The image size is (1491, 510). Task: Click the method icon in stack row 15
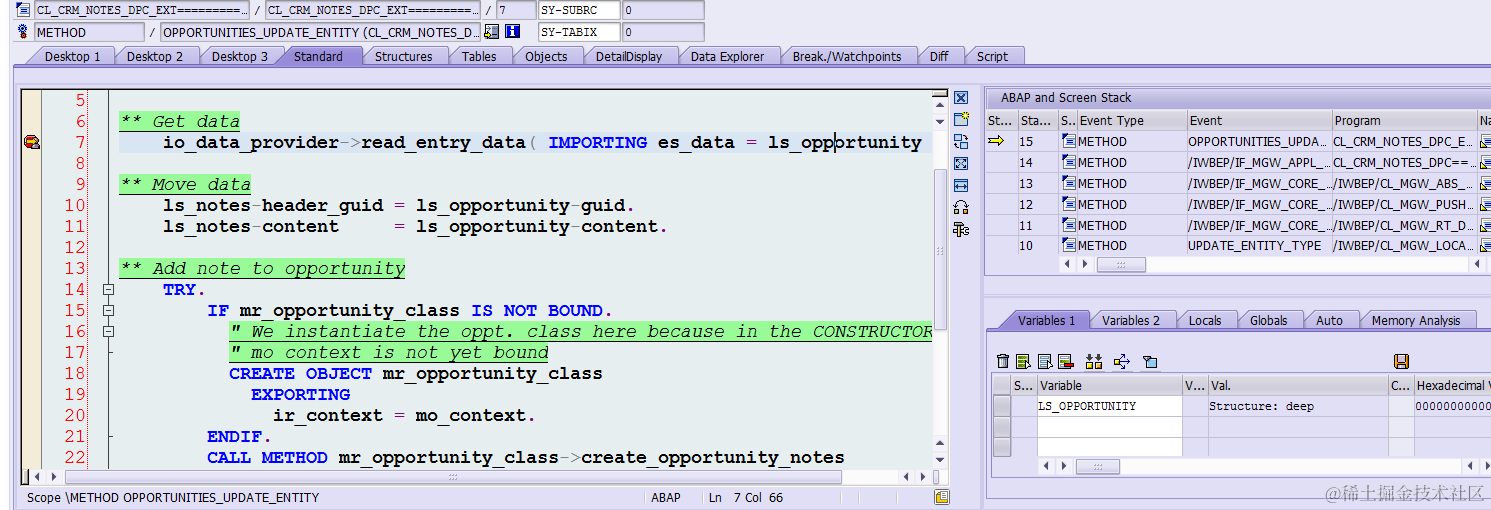click(x=1069, y=142)
